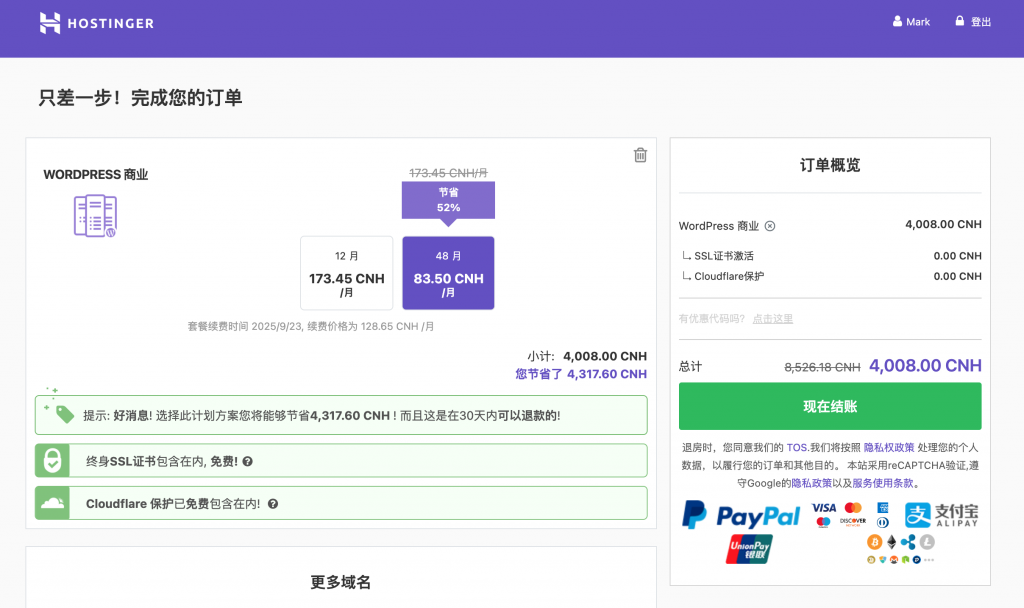Select the 12 月 billing period
This screenshot has width=1024, height=608.
point(346,273)
